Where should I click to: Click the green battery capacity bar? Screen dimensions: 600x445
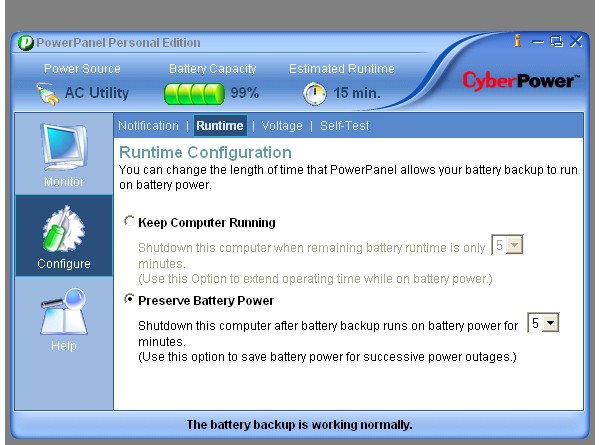[x=194, y=94]
